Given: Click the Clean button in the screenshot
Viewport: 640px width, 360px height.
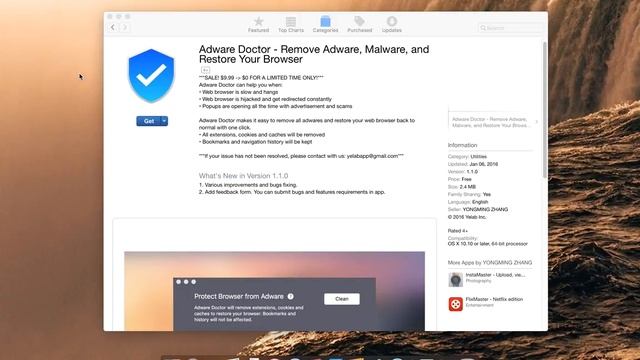Looking at the screenshot, I should 342,299.
